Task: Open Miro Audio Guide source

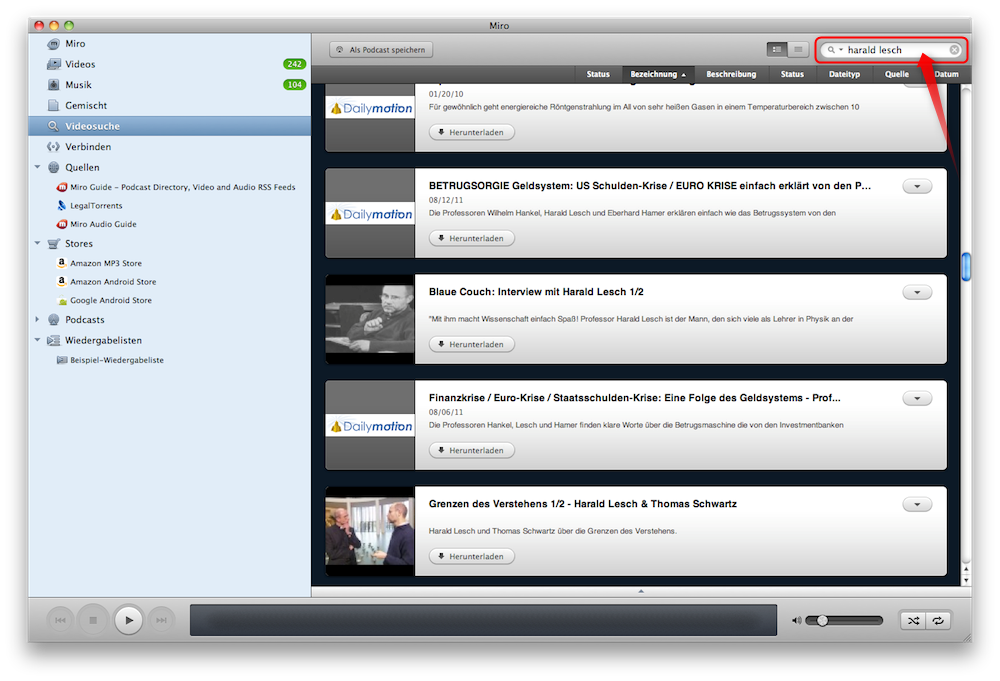Action: coord(103,224)
